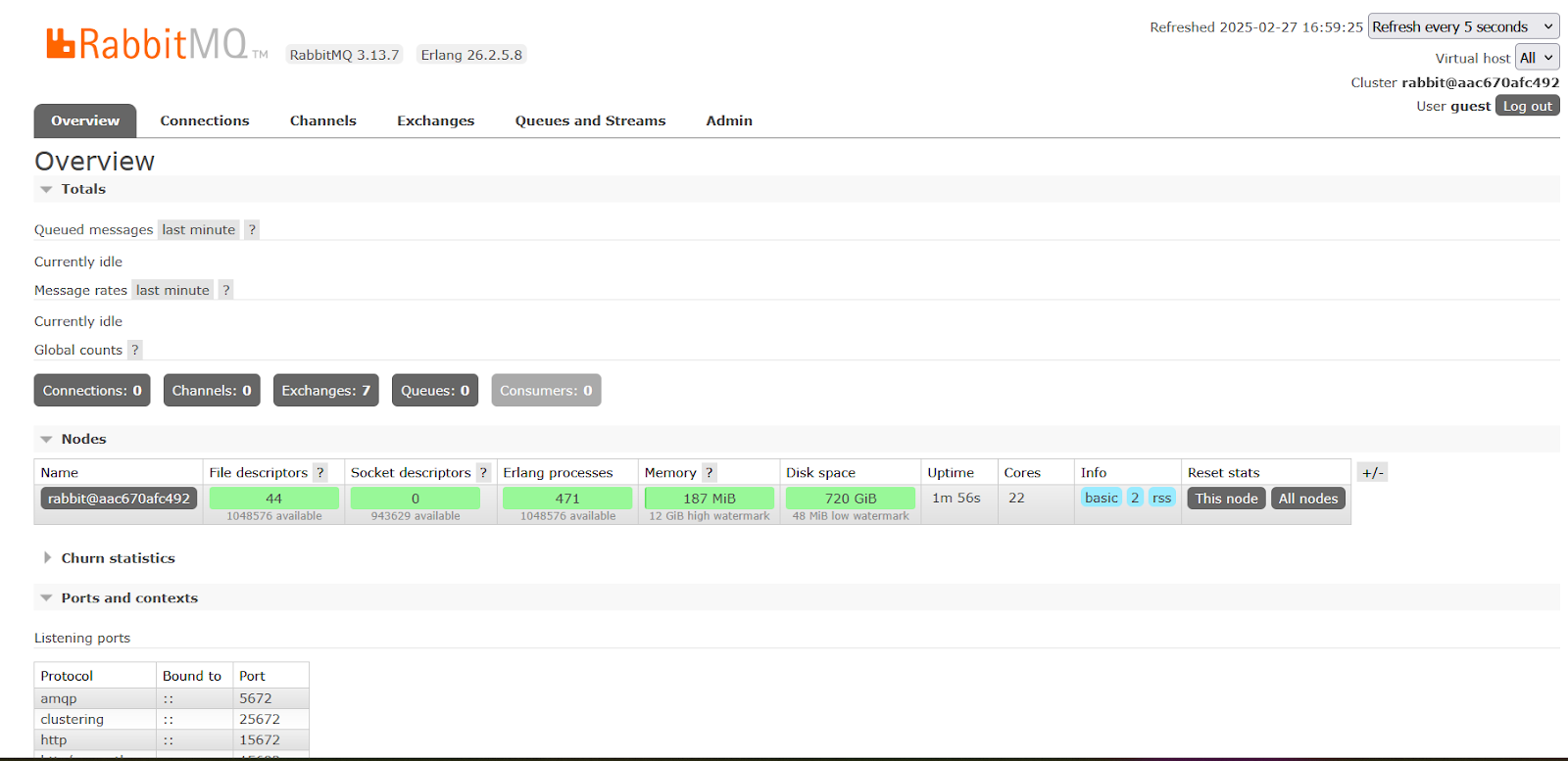The width and height of the screenshot is (1568, 761).
Task: Click the Erlang processes 471 bar
Action: (x=567, y=498)
